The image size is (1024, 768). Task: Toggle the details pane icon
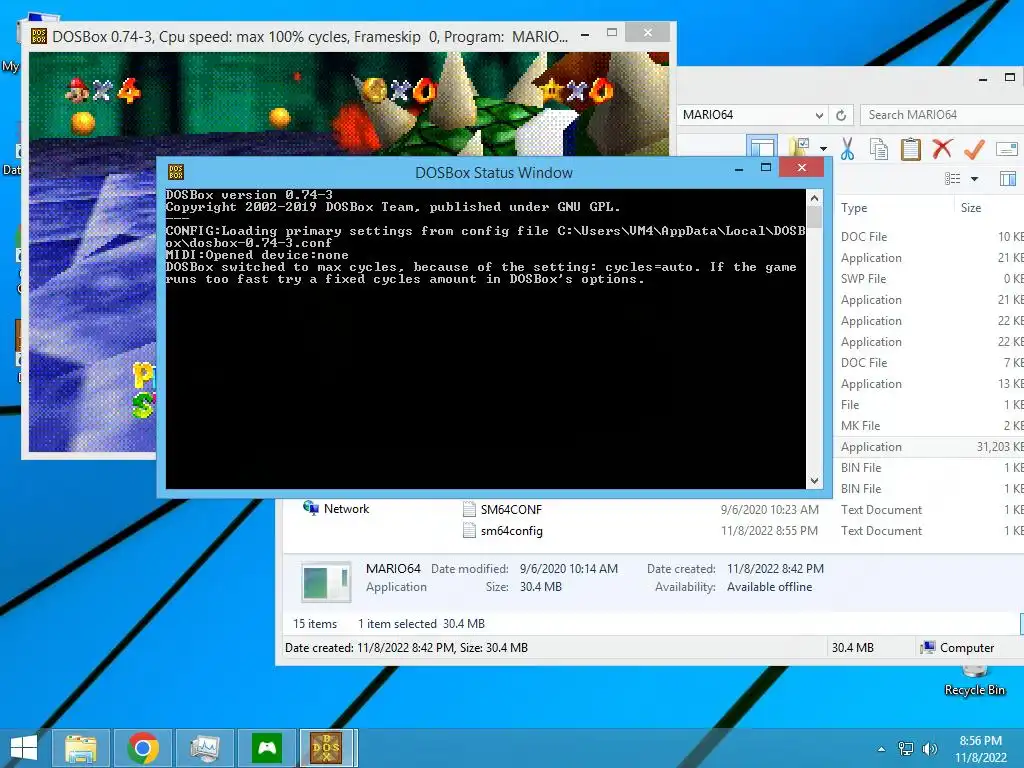click(1008, 178)
